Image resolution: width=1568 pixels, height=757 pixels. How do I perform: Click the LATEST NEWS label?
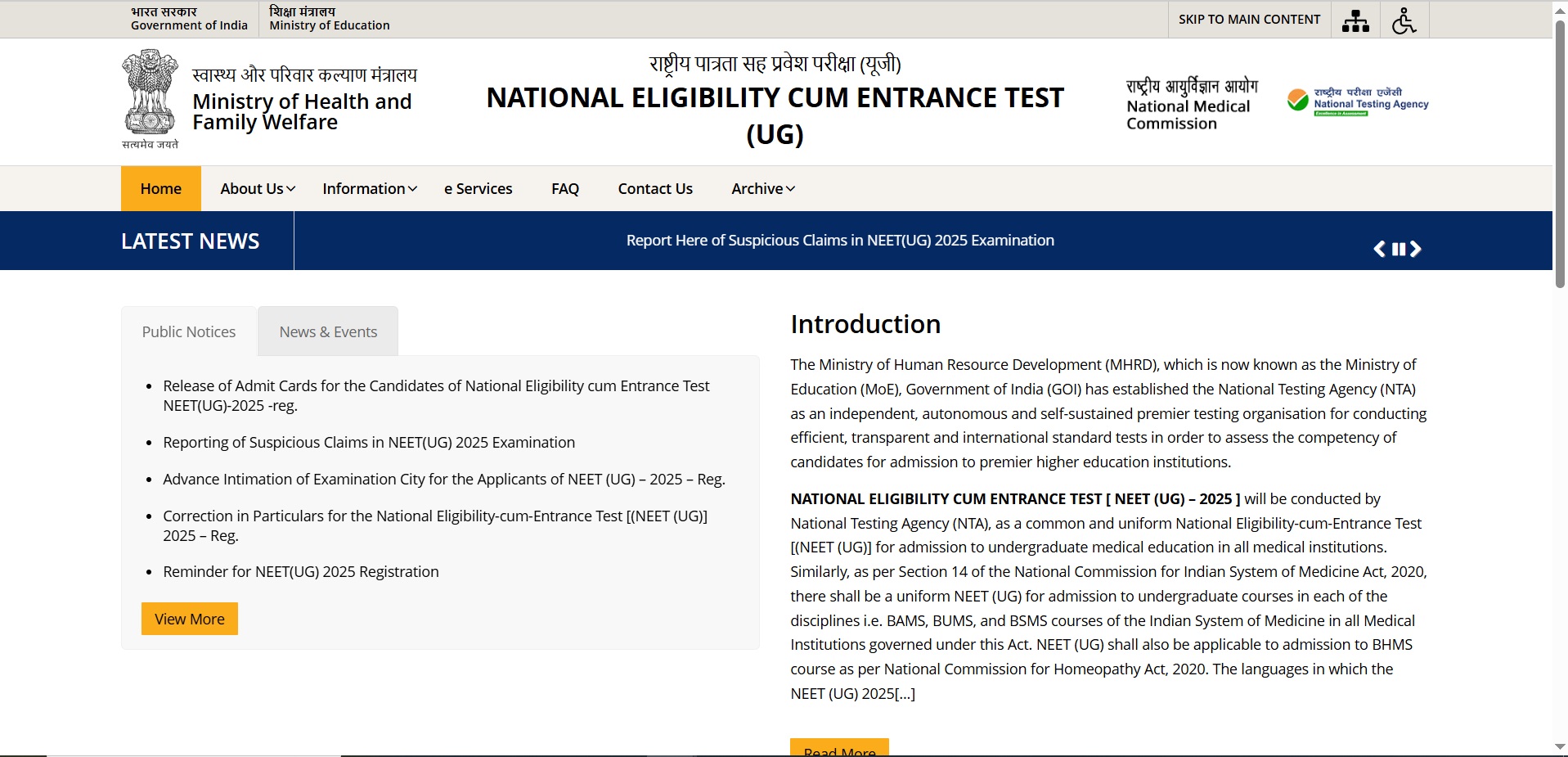point(191,241)
